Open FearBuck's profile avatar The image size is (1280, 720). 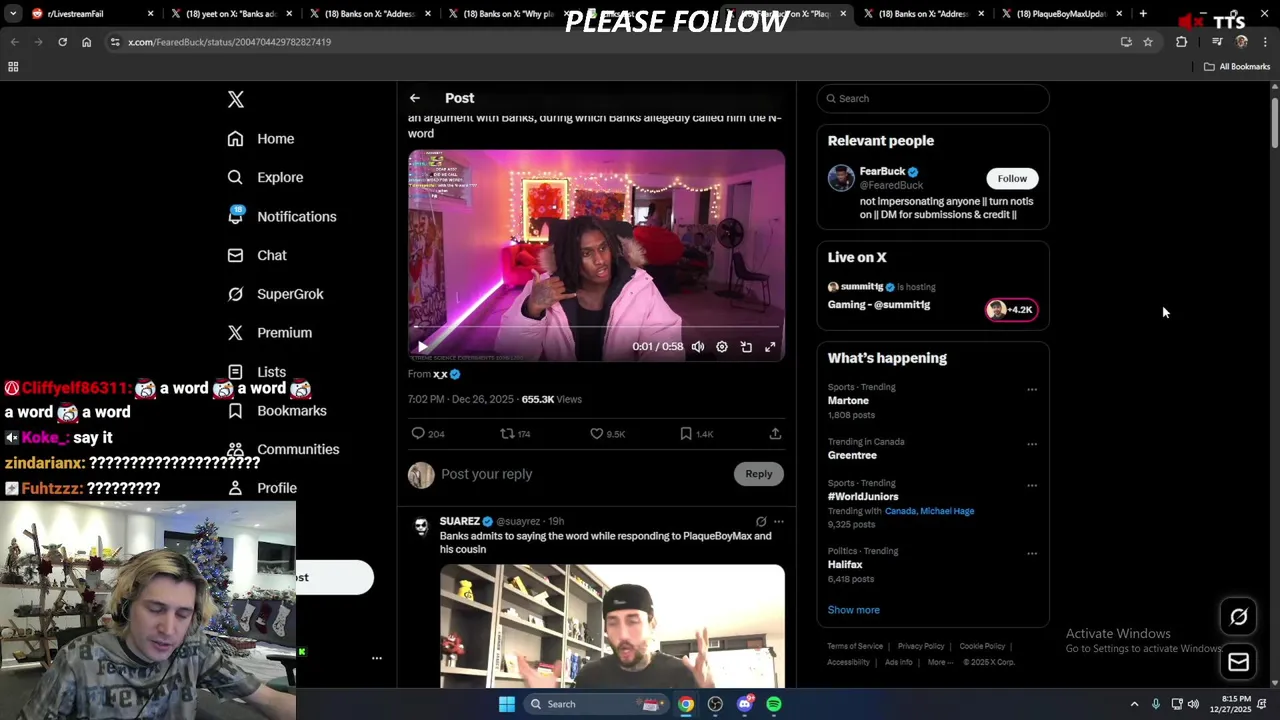[841, 178]
